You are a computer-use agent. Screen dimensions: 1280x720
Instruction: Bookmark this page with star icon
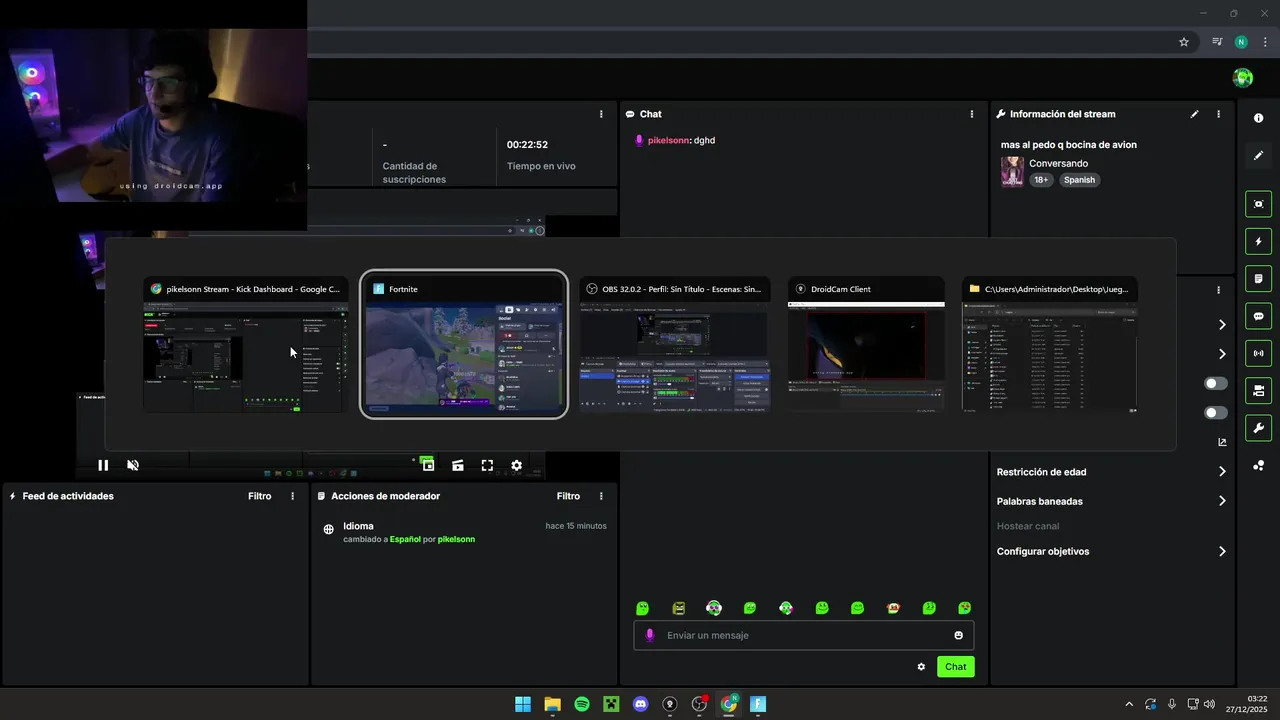(1184, 42)
